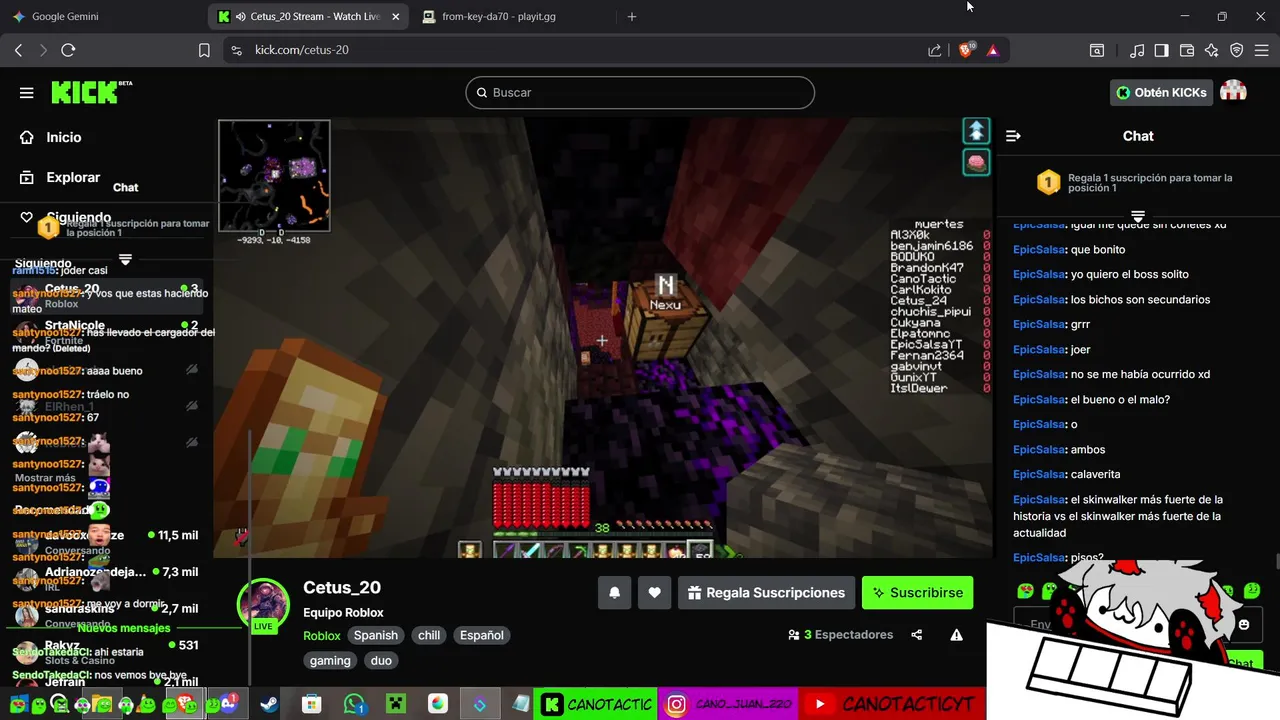This screenshot has height=720, width=1280.
Task: Open the Brave main menu
Action: 1262,50
